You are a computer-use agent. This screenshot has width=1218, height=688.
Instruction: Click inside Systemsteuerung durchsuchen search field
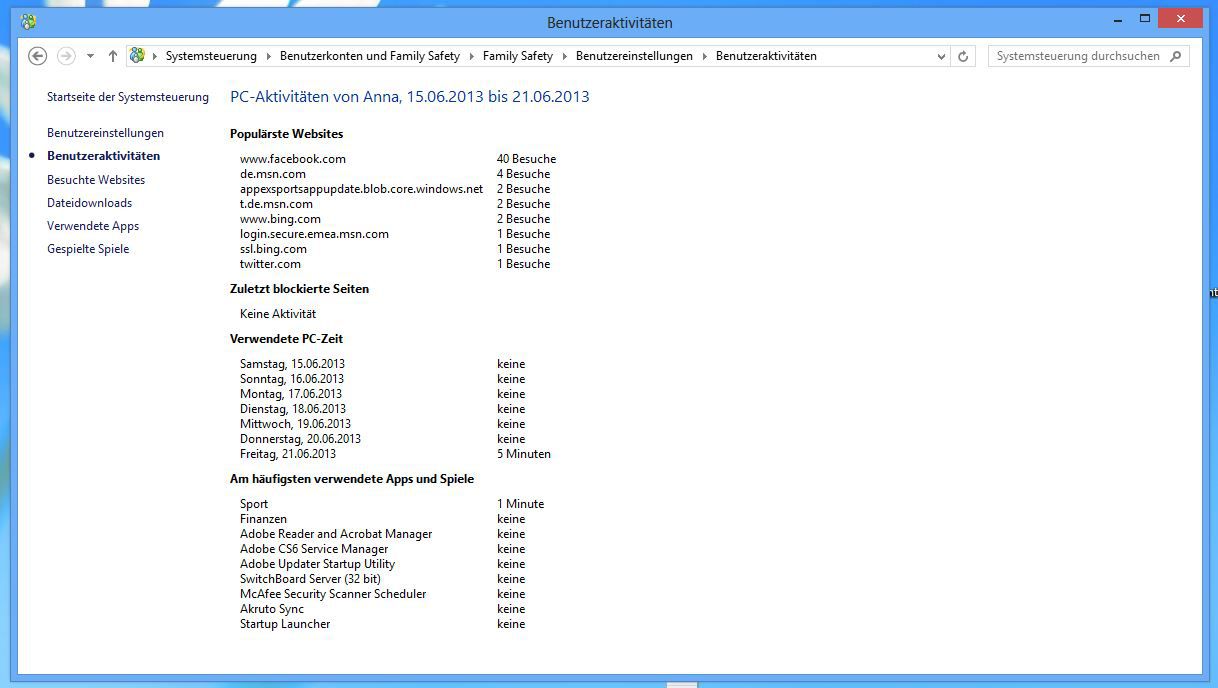[1078, 56]
